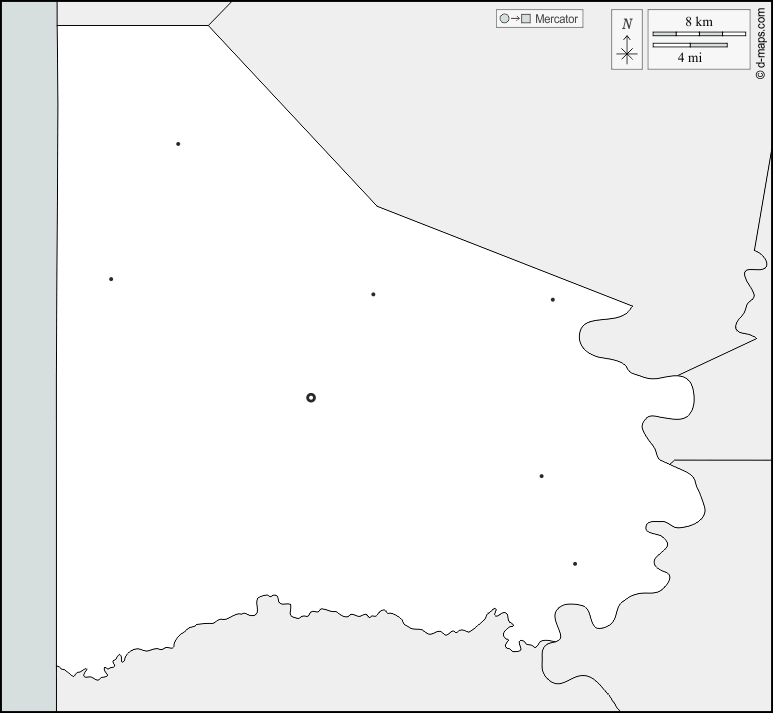Click the north arrow compass icon
This screenshot has width=773, height=713.
click(627, 51)
